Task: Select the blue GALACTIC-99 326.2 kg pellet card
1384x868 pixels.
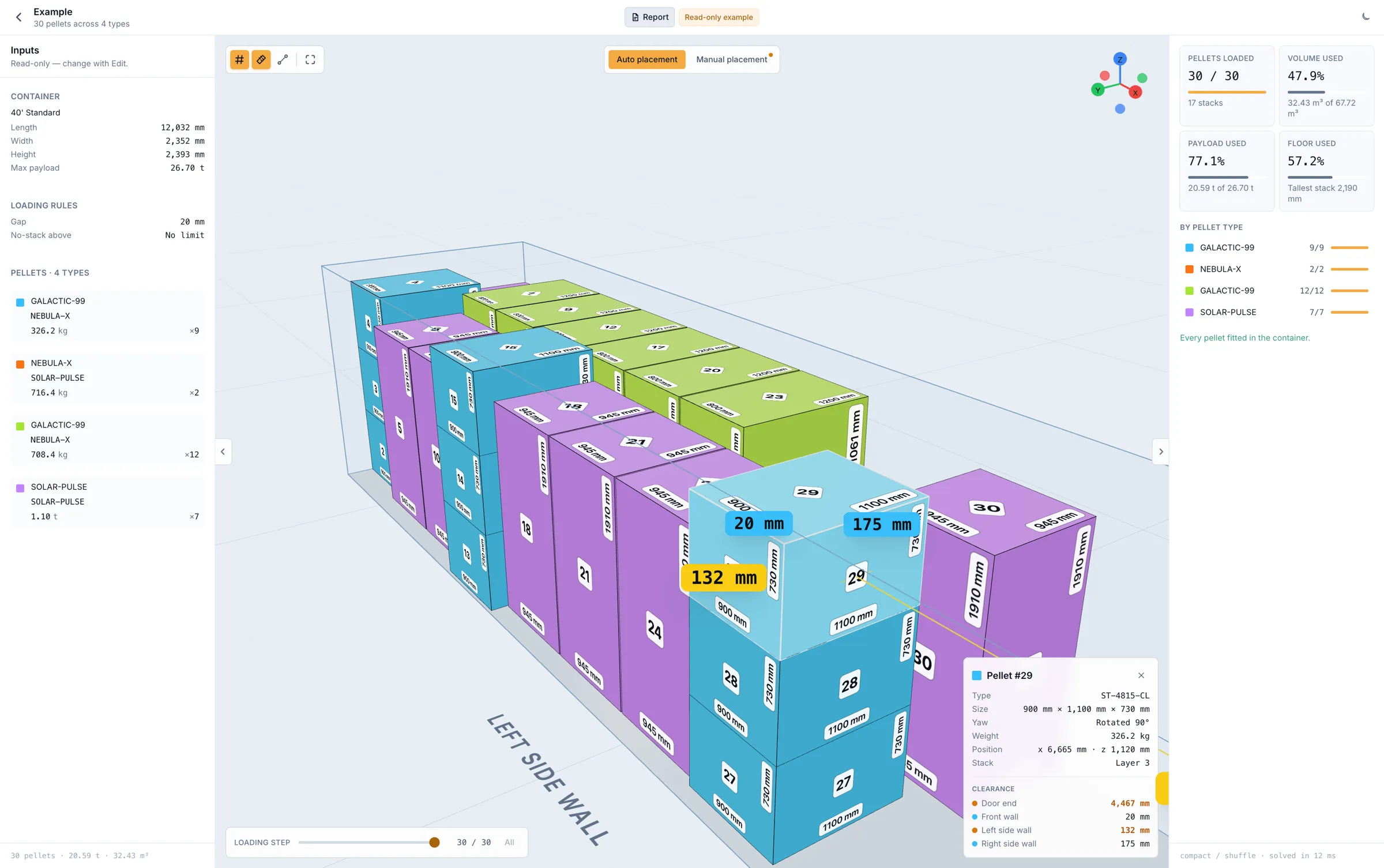Action: (108, 315)
